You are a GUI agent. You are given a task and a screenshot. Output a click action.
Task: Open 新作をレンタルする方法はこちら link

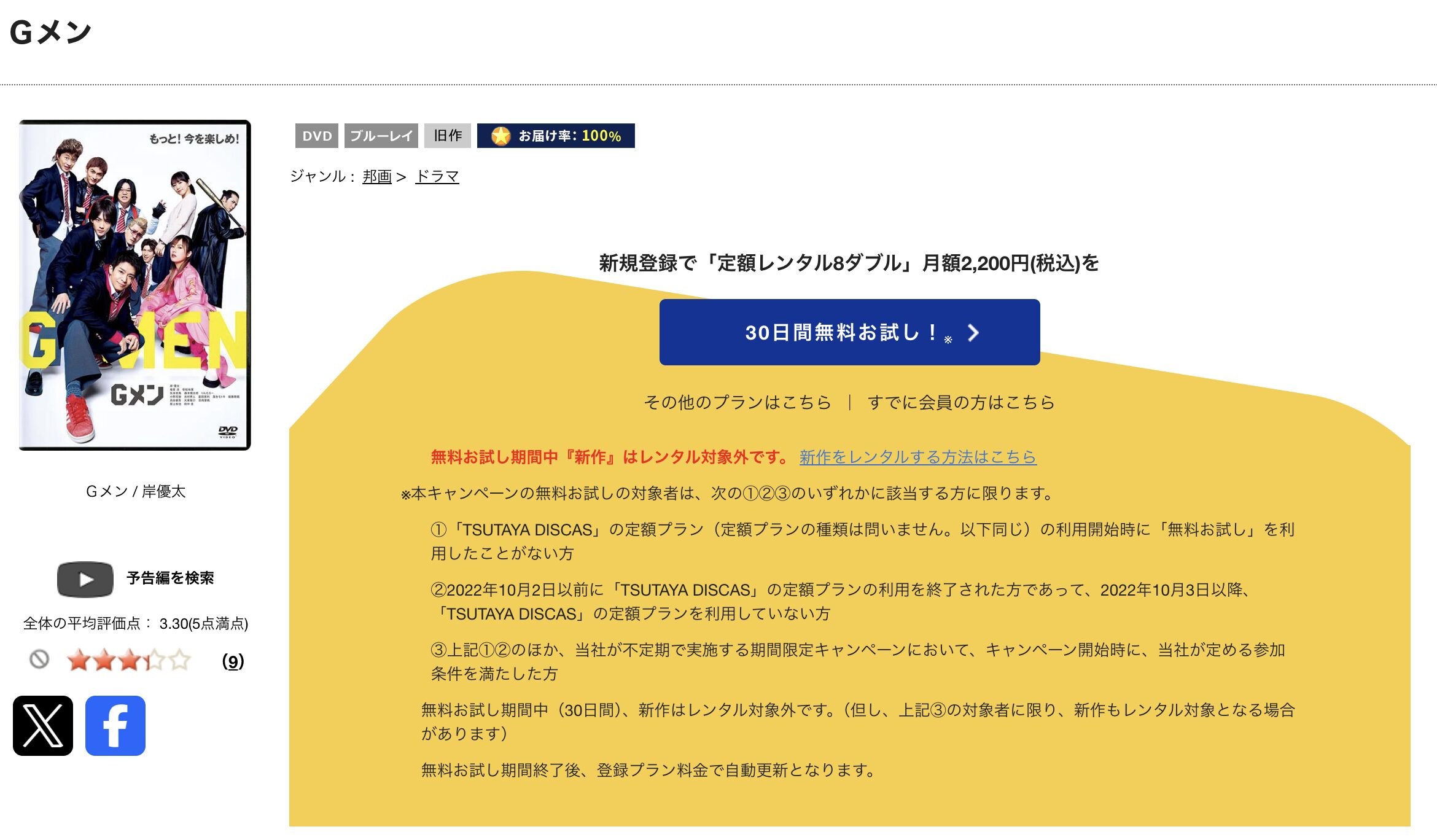918,457
